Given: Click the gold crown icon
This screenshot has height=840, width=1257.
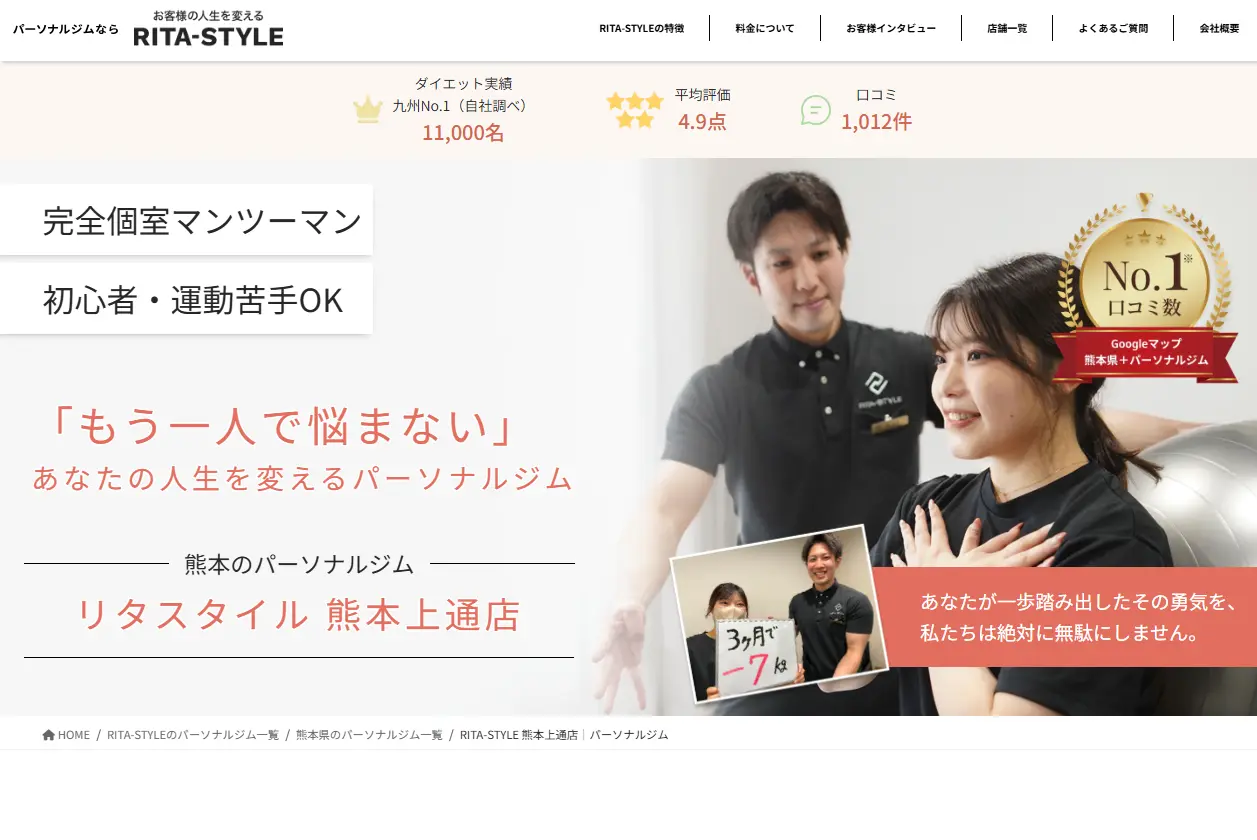Looking at the screenshot, I should point(368,109).
